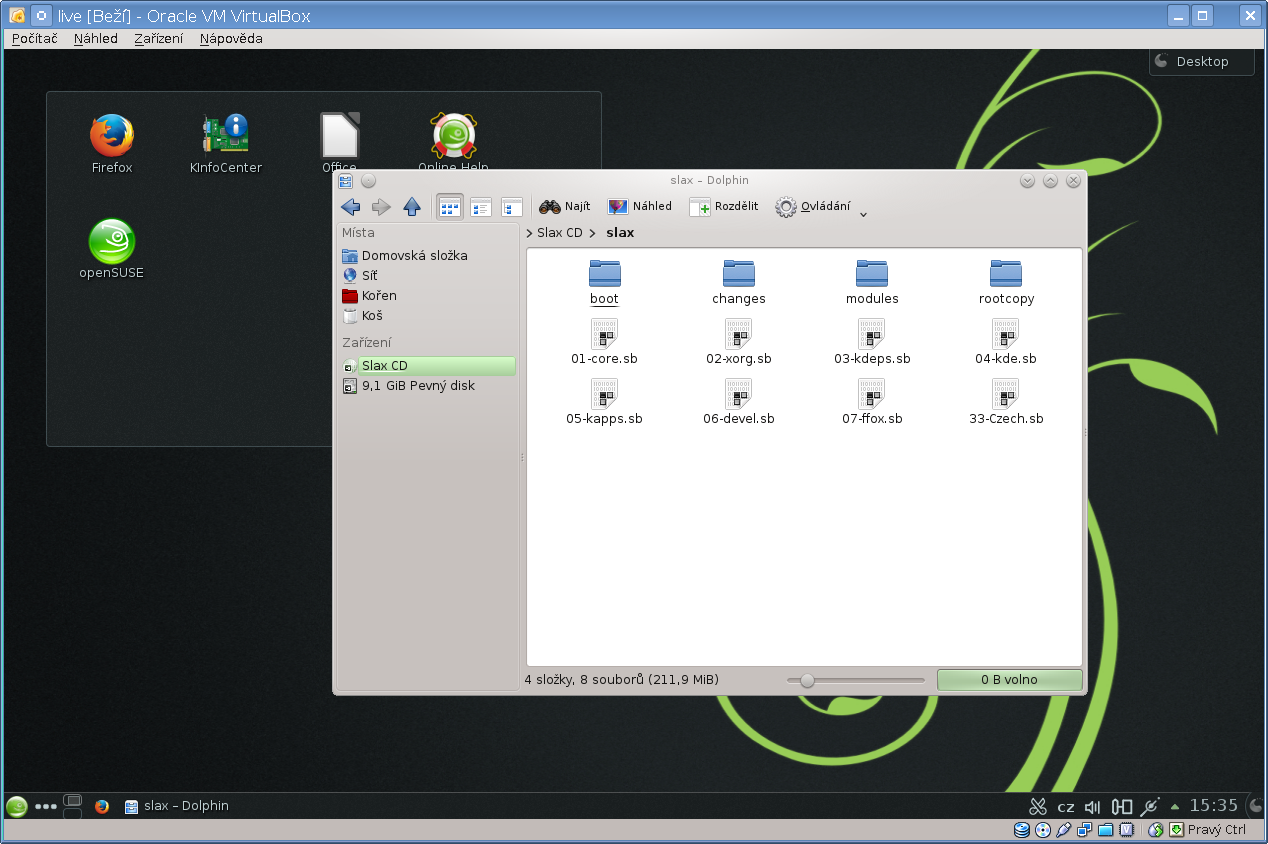Image resolution: width=1268 pixels, height=844 pixels.
Task: Click the Slax CD breadcrumb
Action: [x=560, y=233]
